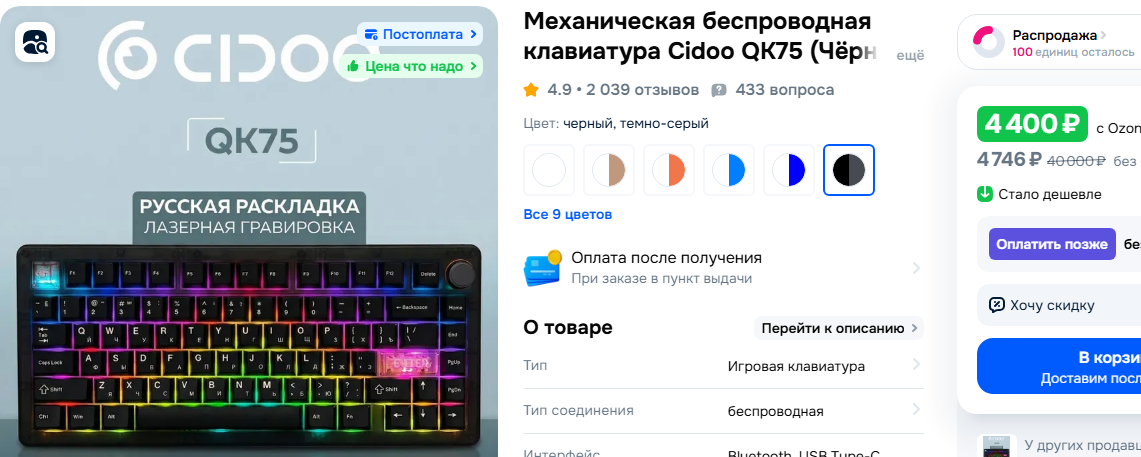Select the black and dark-gray color option
The height and width of the screenshot is (457, 1141).
tap(848, 170)
